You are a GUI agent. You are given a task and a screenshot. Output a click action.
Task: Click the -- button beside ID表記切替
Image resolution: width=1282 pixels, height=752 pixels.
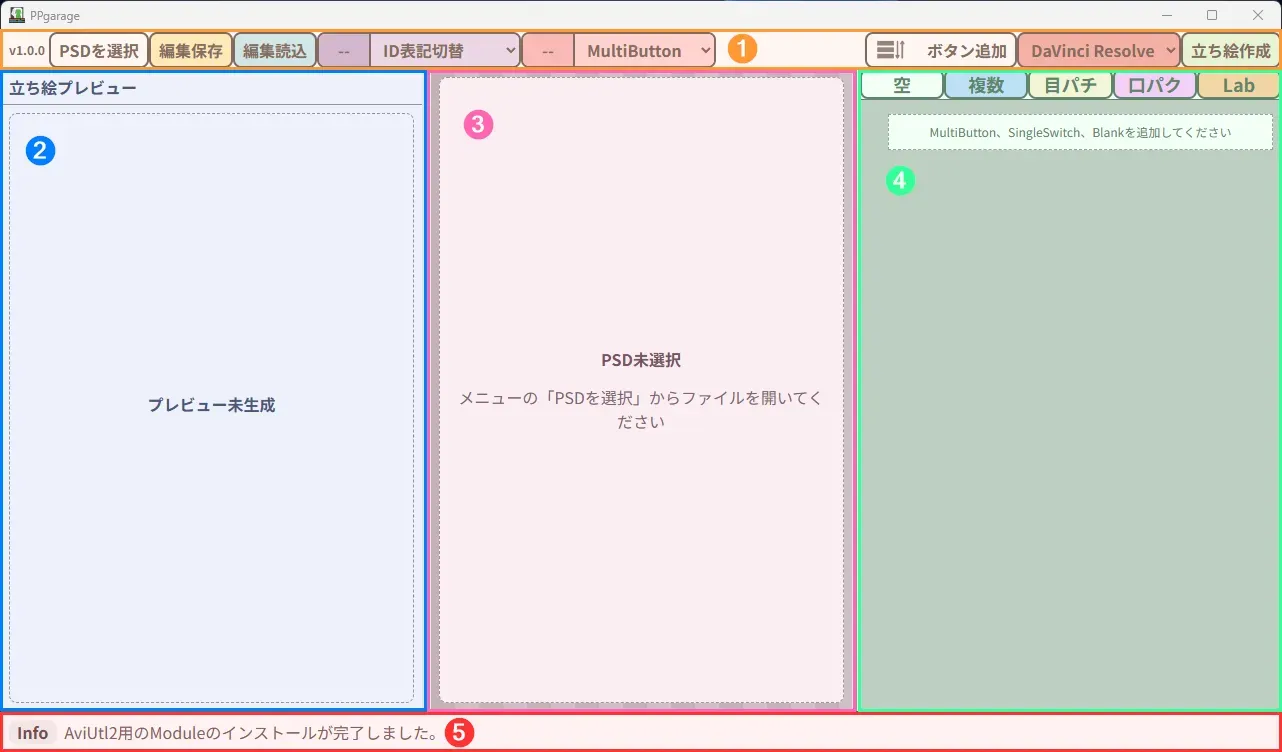[x=344, y=50]
